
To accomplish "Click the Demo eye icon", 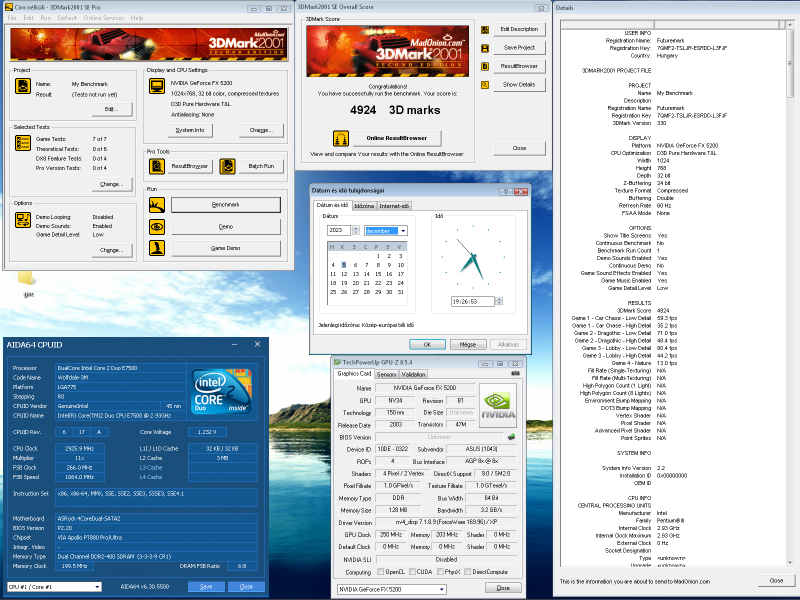I will 157,227.
